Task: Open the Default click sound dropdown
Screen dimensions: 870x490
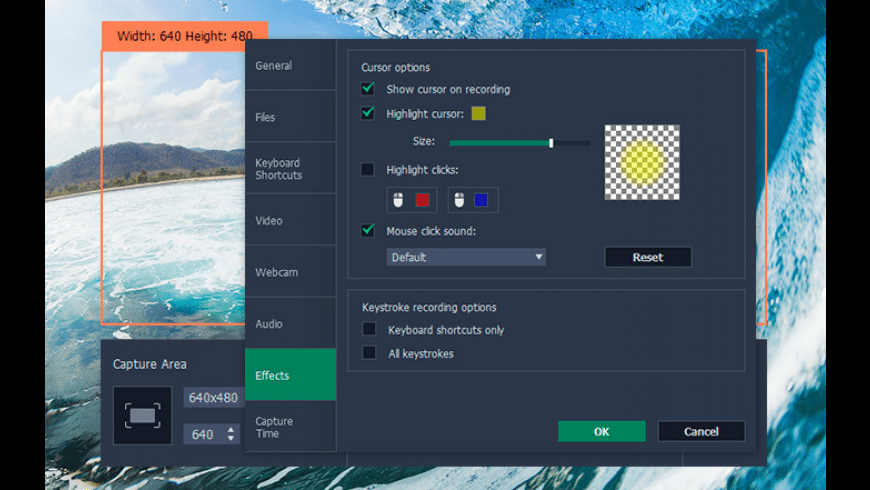Action: tap(466, 257)
